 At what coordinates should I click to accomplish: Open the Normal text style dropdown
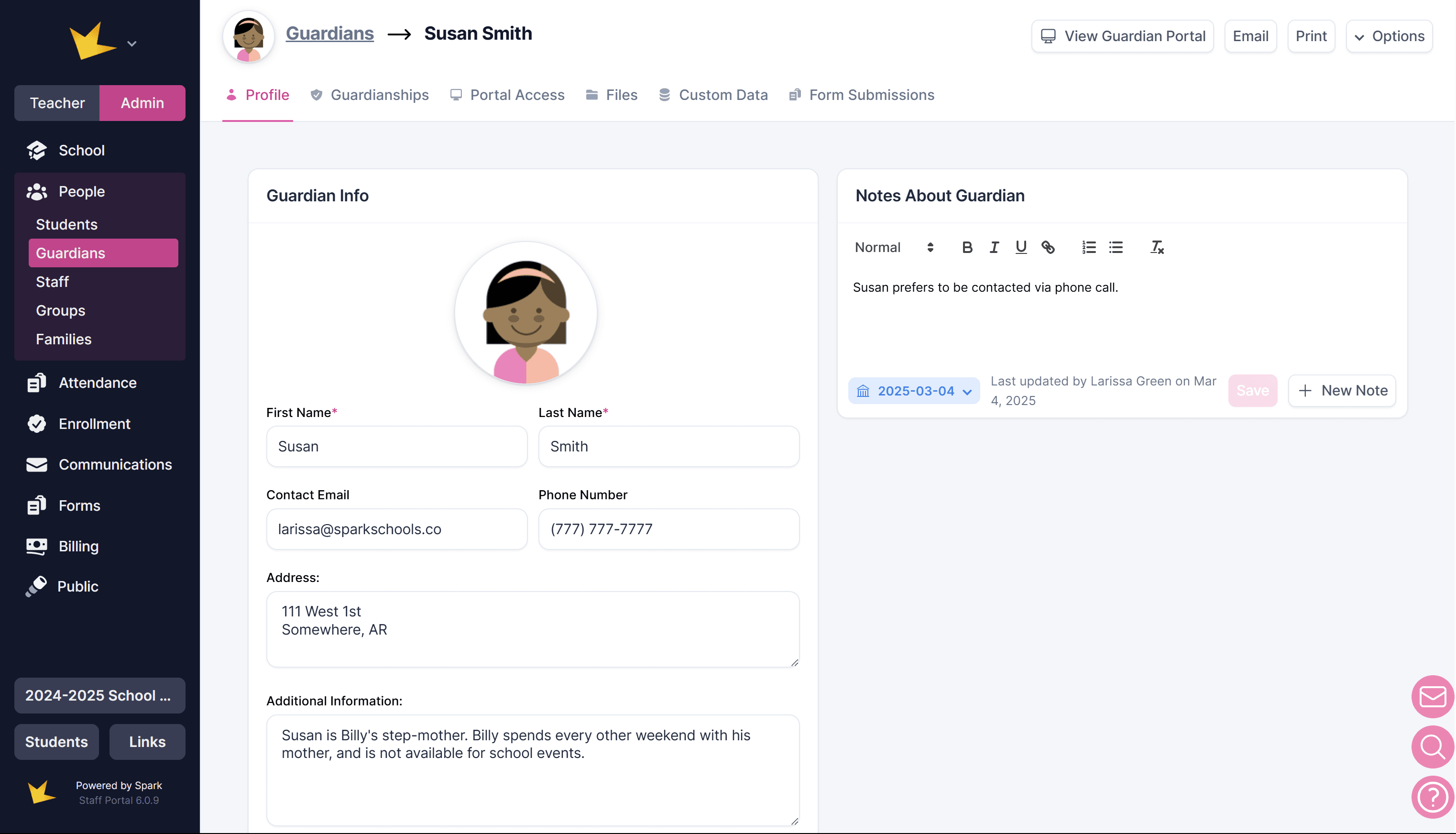tap(893, 247)
